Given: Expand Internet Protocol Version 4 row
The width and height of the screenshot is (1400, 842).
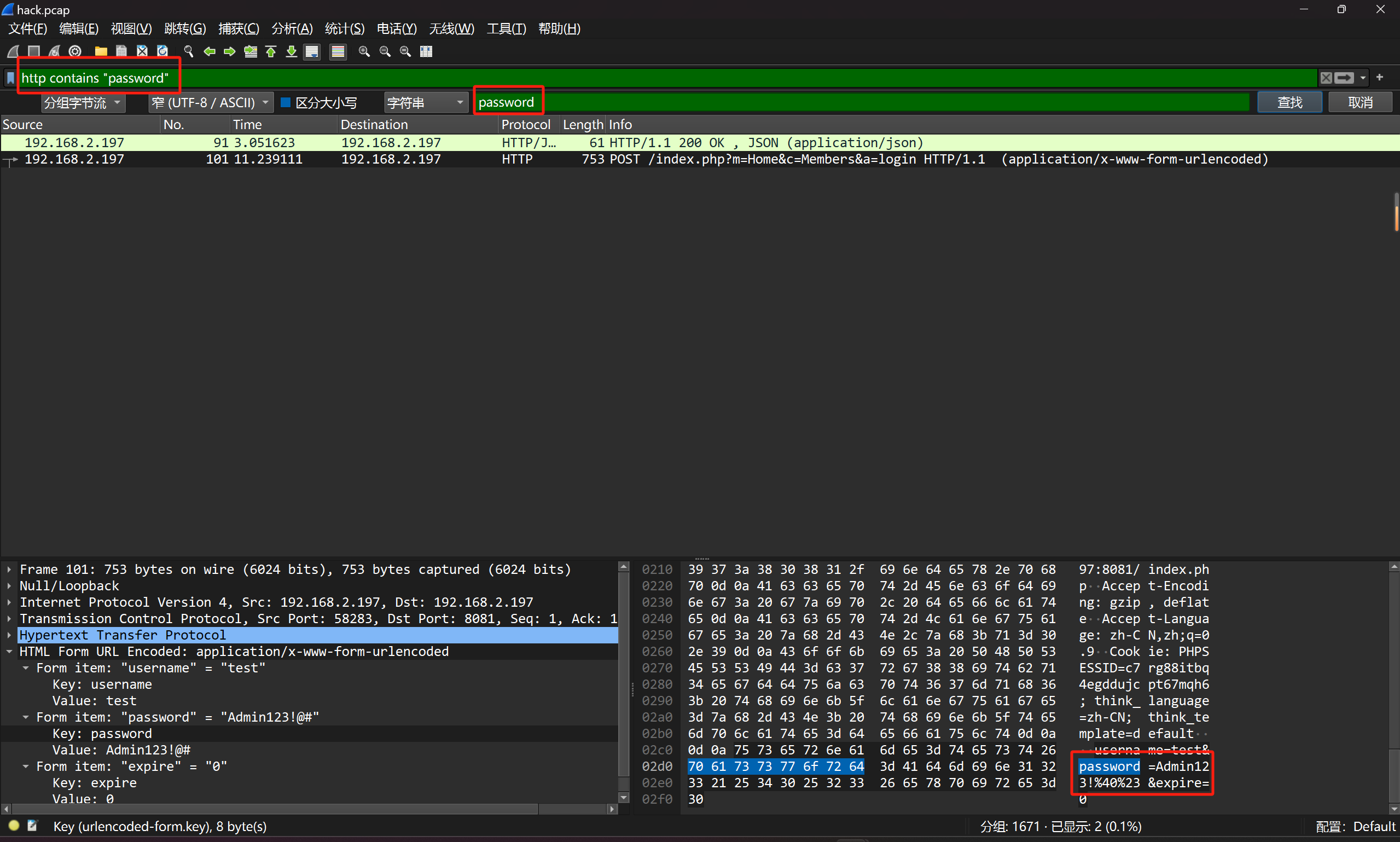Looking at the screenshot, I should 10,602.
